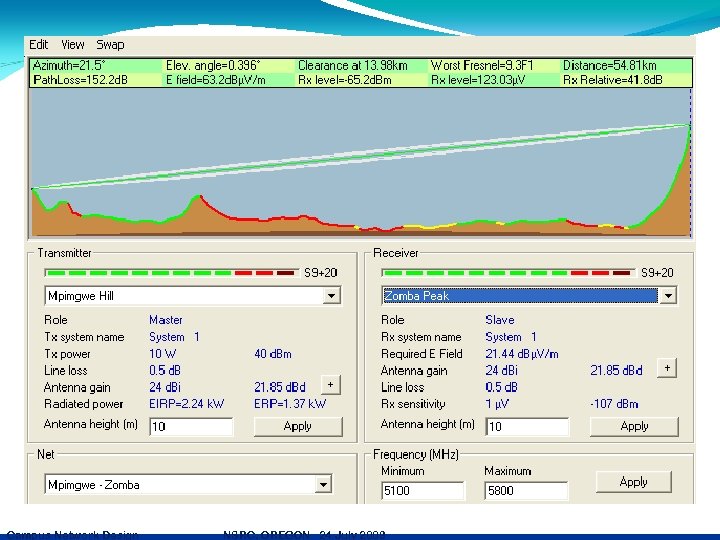720x540 pixels.
Task: Click the Tx power value 10 W
Action: (x=162, y=354)
